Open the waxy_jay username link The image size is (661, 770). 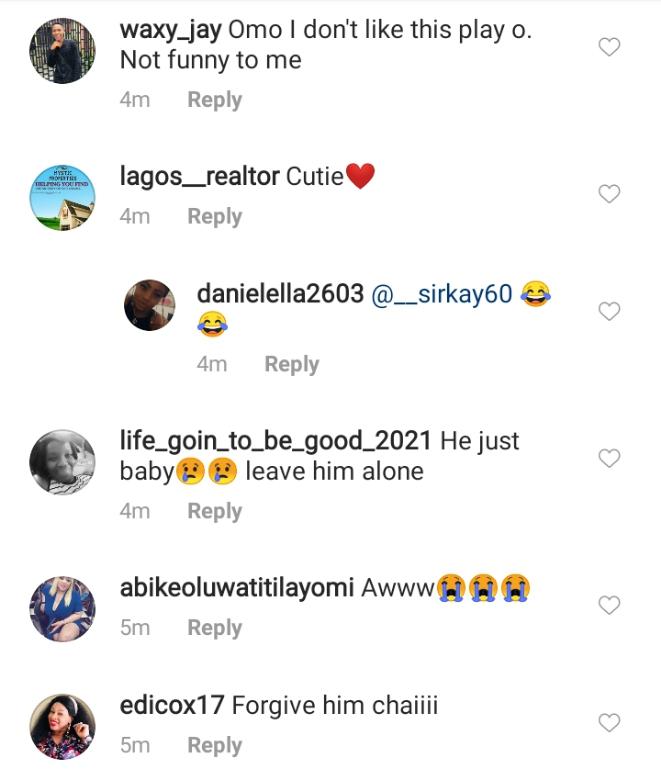(x=170, y=30)
